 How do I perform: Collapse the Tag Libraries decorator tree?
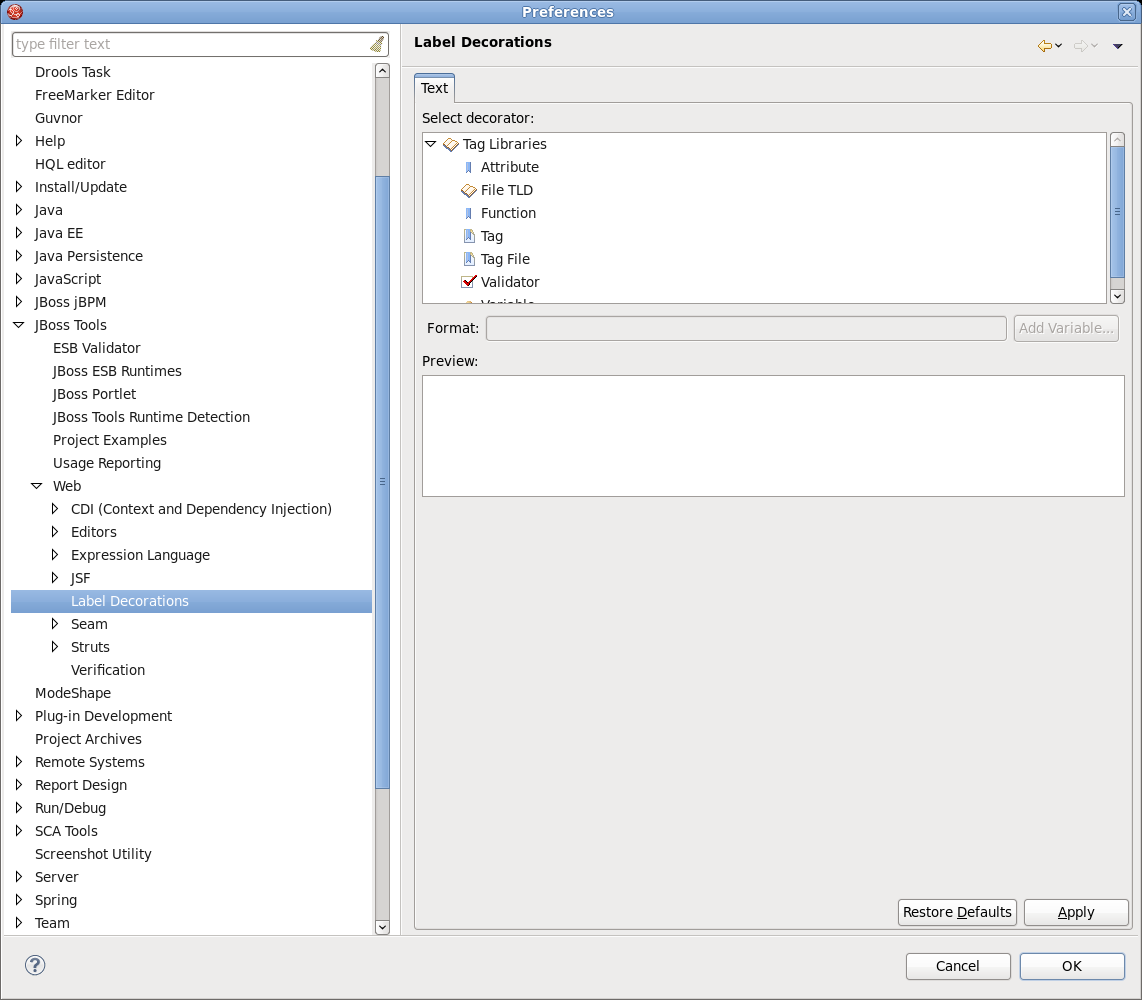431,144
